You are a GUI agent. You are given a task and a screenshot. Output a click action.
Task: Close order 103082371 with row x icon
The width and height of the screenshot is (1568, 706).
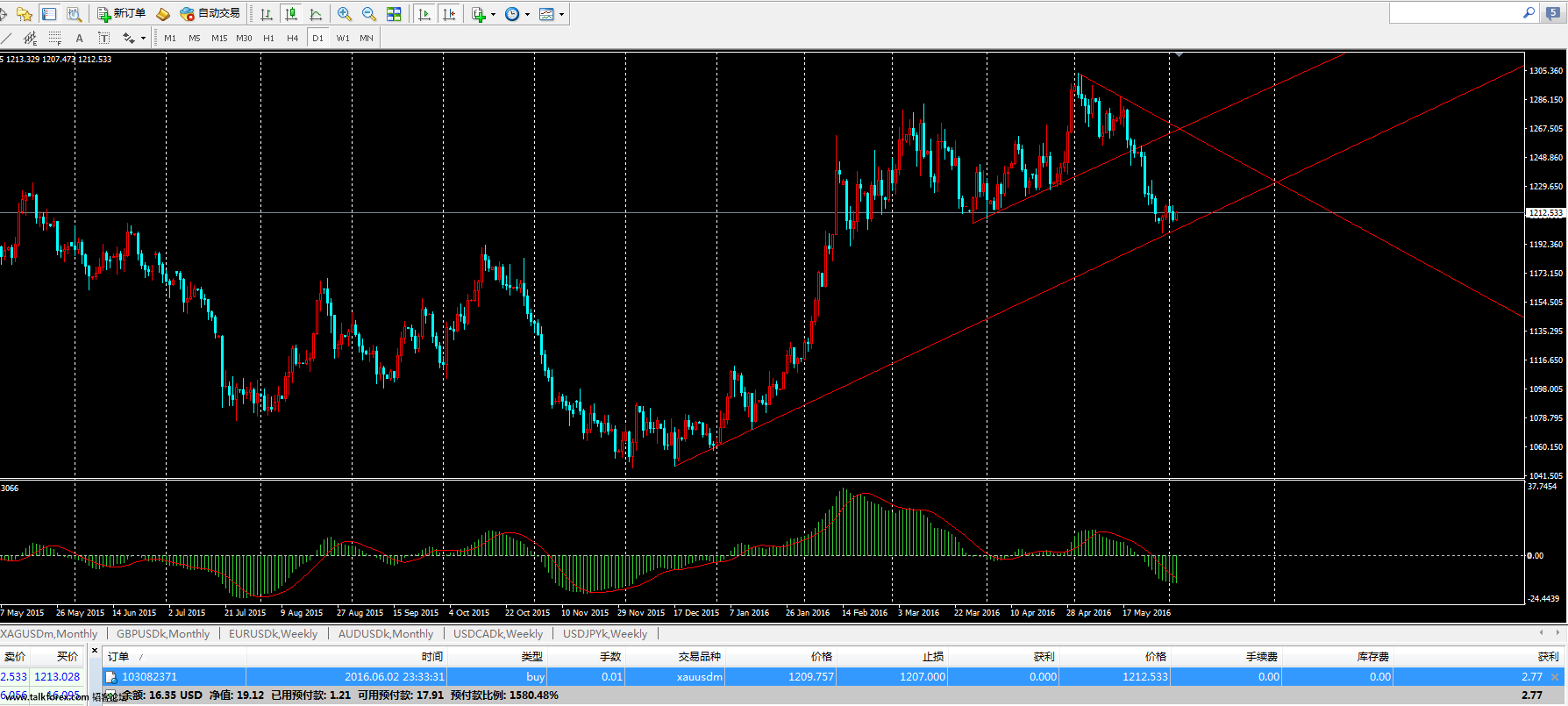coord(1555,677)
